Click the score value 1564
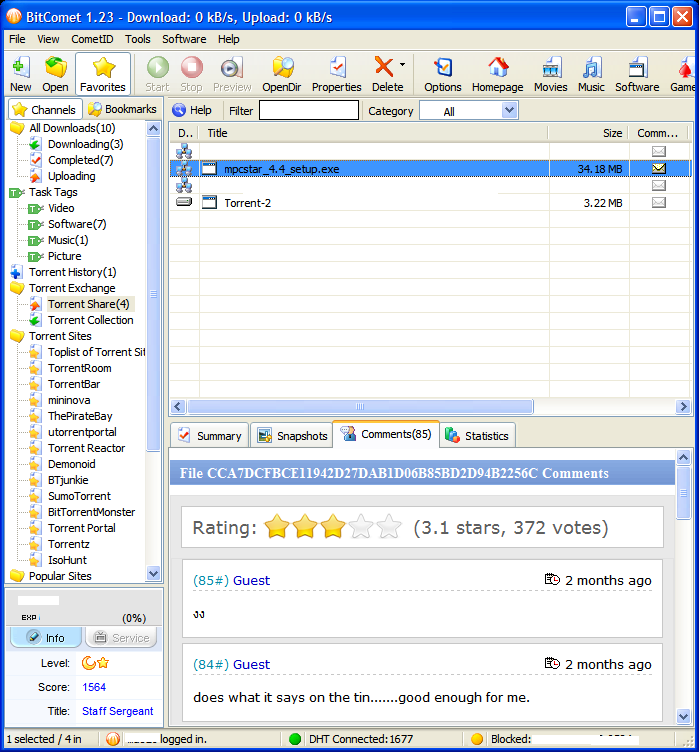This screenshot has width=699, height=752. tap(94, 687)
